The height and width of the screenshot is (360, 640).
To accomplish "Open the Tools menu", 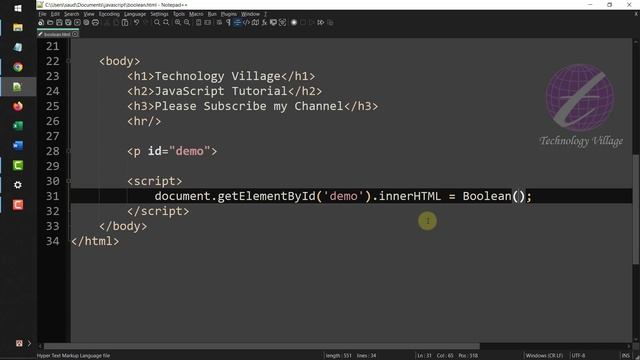I will click(x=178, y=14).
